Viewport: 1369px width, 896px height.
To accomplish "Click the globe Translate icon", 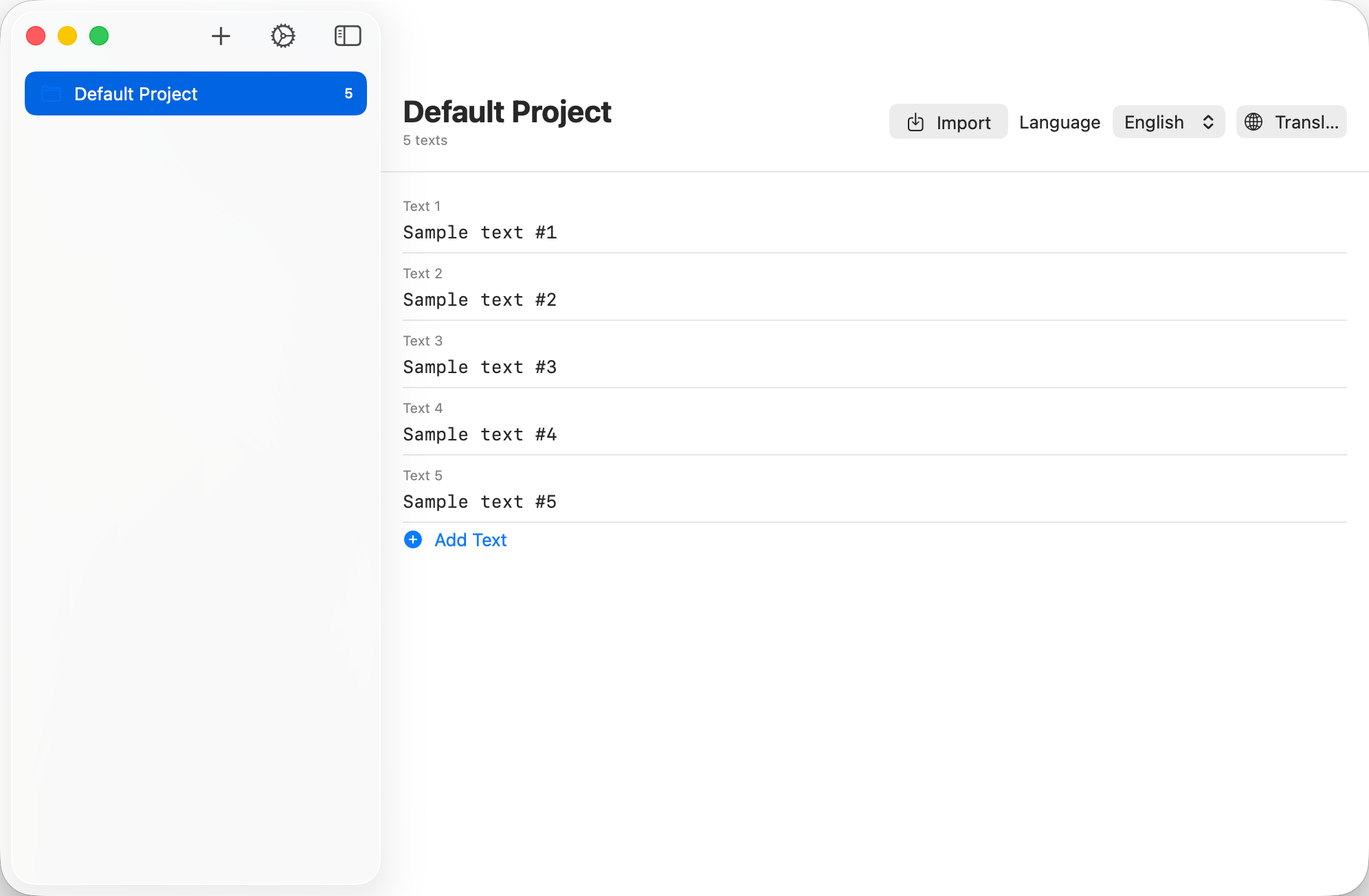I will [1254, 122].
